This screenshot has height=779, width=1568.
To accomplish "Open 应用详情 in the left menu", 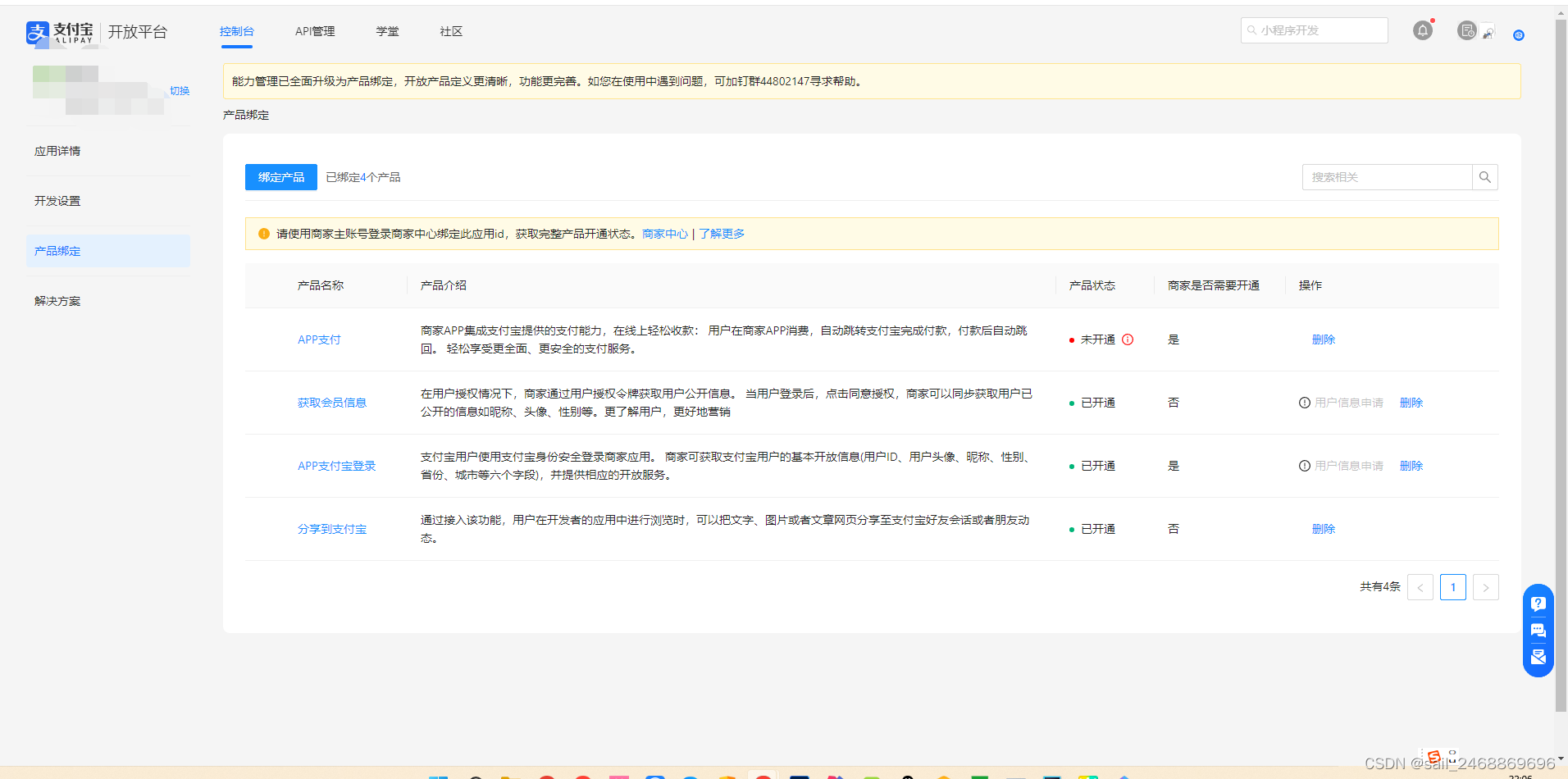I will pyautogui.click(x=108, y=151).
